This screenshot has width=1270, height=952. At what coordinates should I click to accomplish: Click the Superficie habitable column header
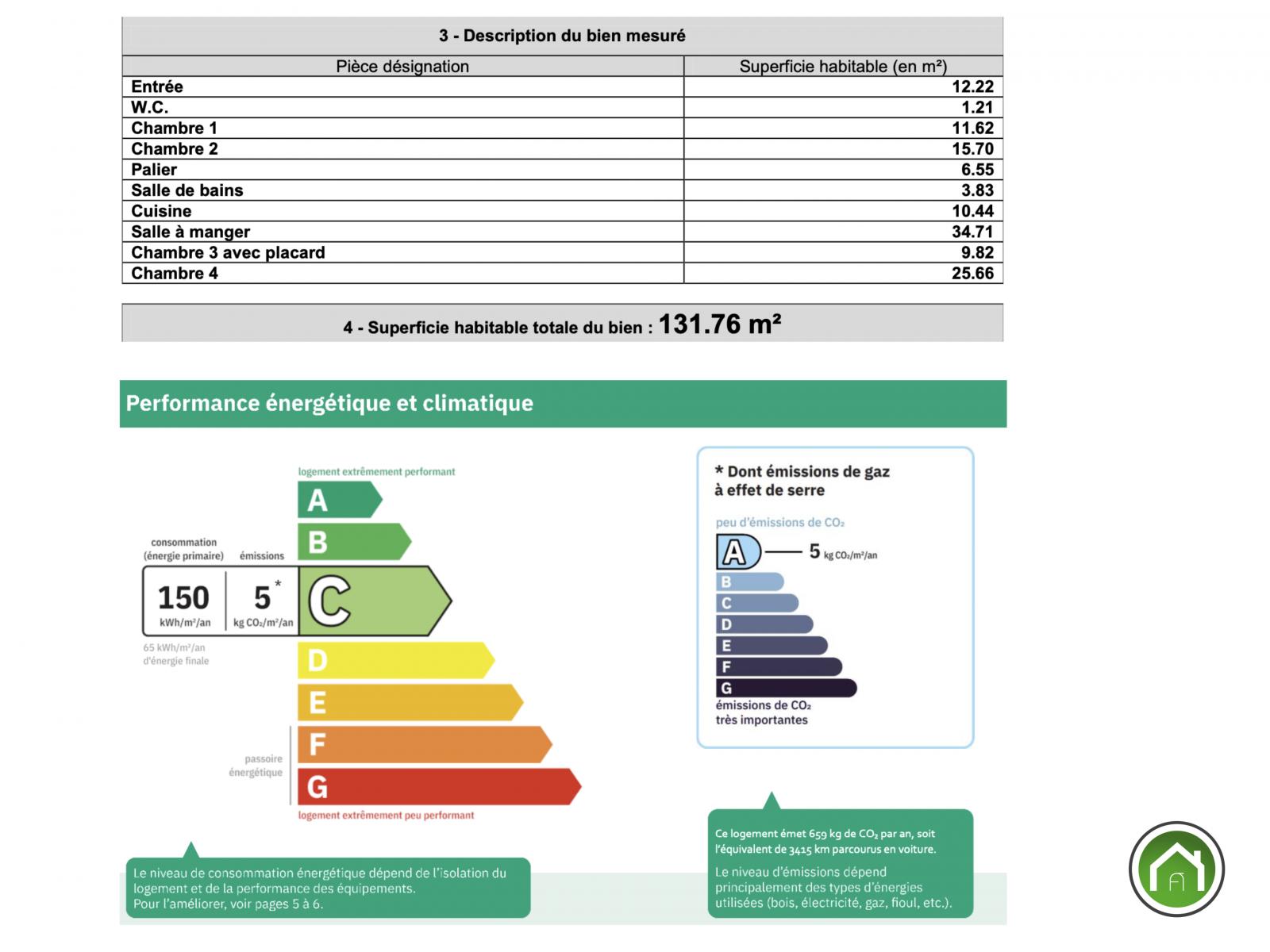click(x=843, y=66)
